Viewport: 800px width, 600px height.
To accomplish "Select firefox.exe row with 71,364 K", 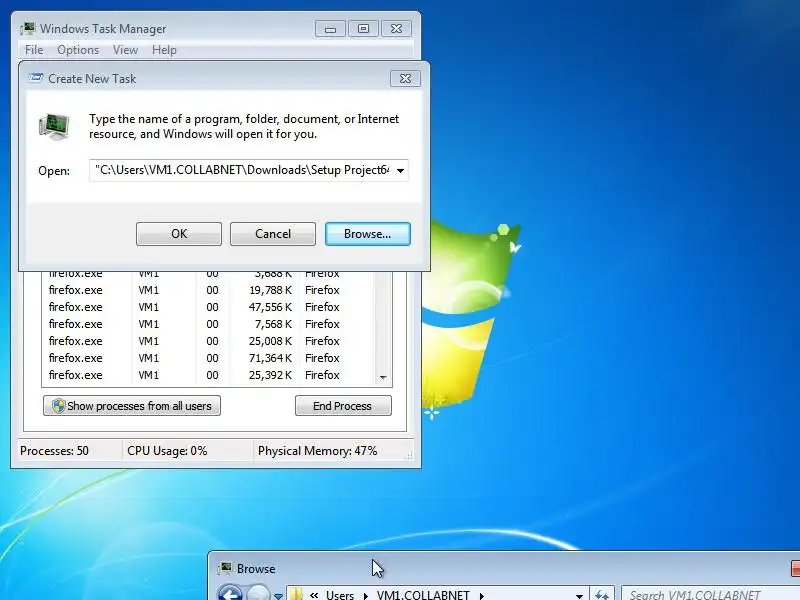I will (208, 358).
